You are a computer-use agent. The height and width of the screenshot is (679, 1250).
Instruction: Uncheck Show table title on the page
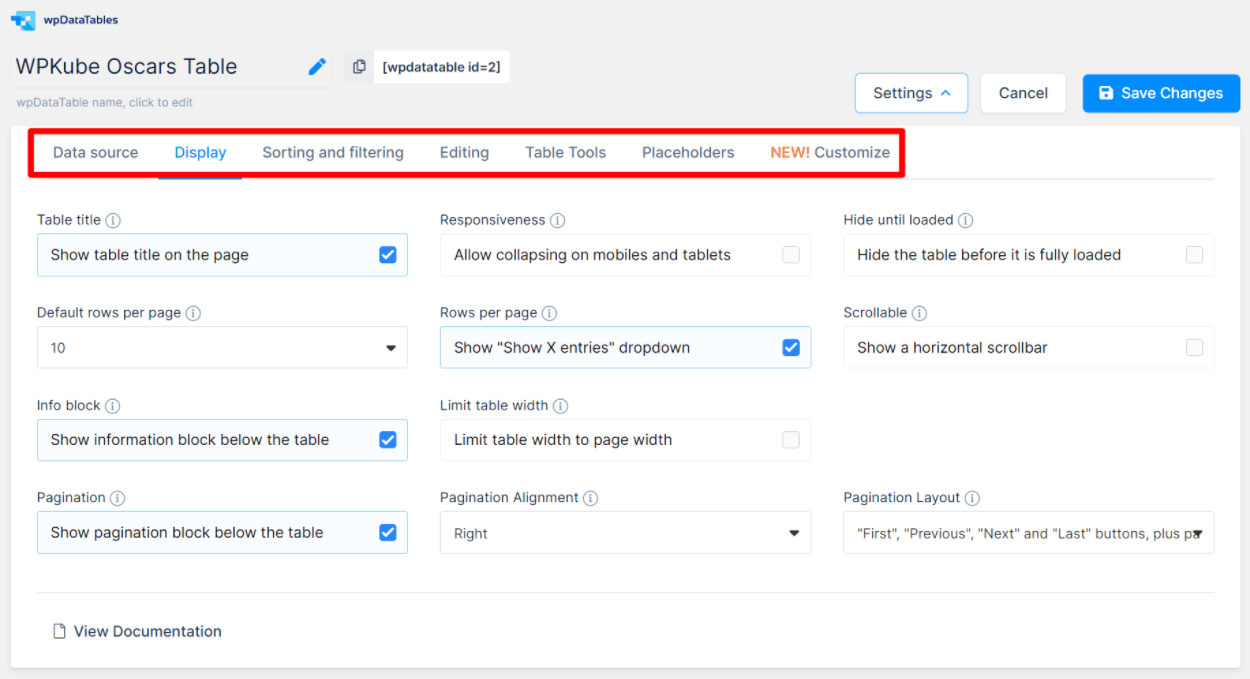388,255
